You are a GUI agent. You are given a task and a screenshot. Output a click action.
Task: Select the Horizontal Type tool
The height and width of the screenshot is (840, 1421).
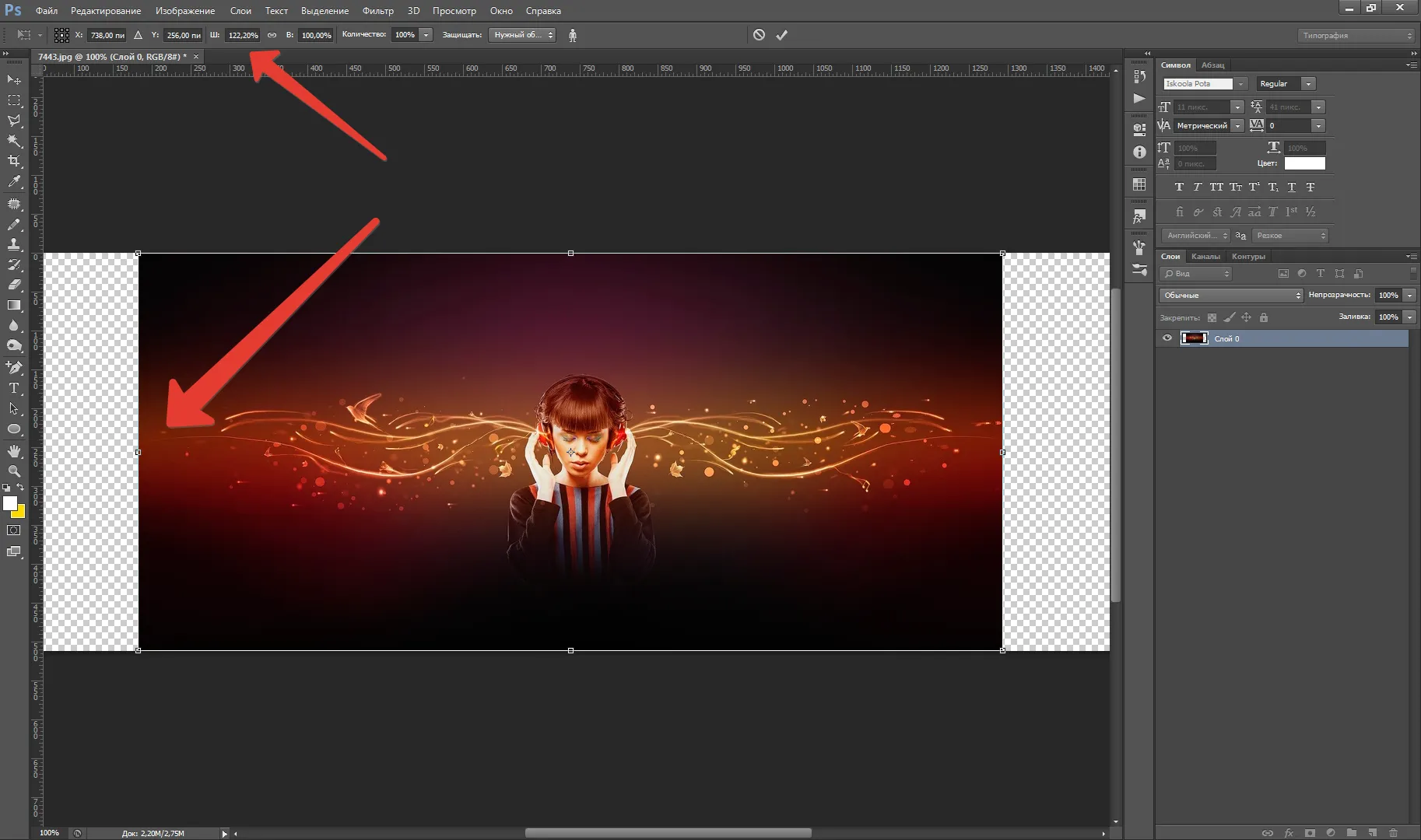coord(14,388)
